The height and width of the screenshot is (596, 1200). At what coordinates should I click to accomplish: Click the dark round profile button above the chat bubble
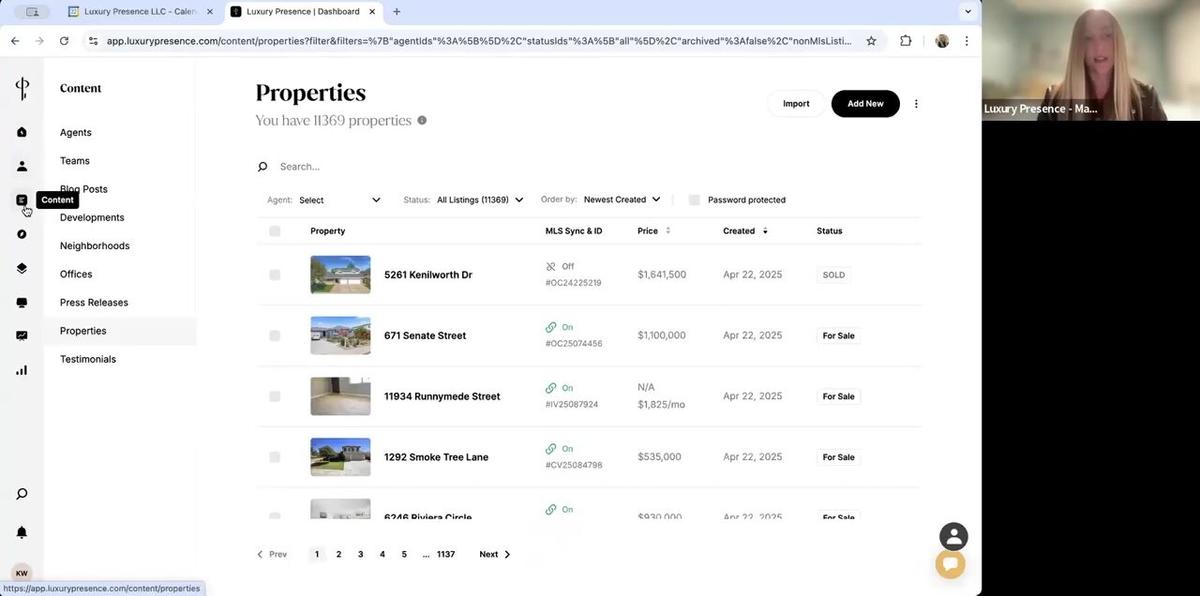pos(954,536)
